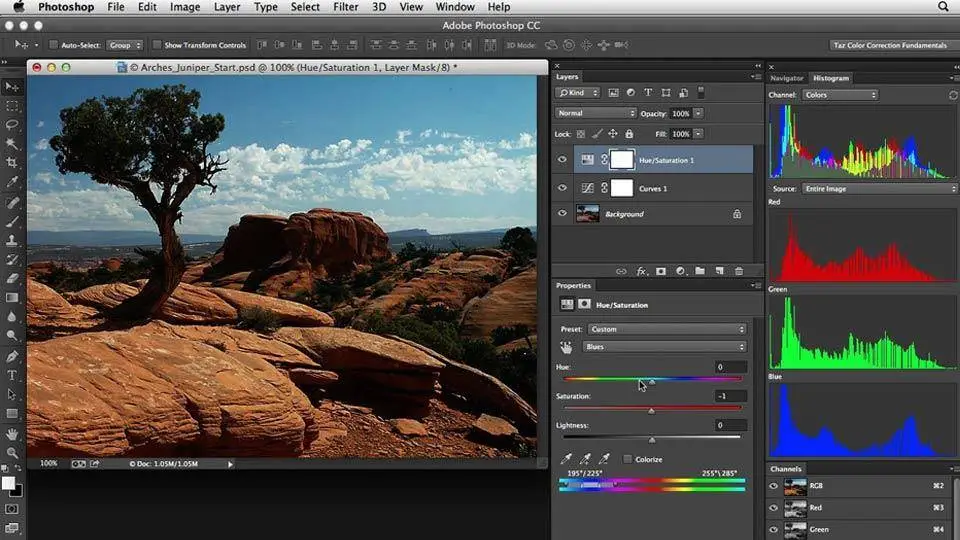
Task: Open the Preset Custom dropdown
Action: click(x=667, y=329)
